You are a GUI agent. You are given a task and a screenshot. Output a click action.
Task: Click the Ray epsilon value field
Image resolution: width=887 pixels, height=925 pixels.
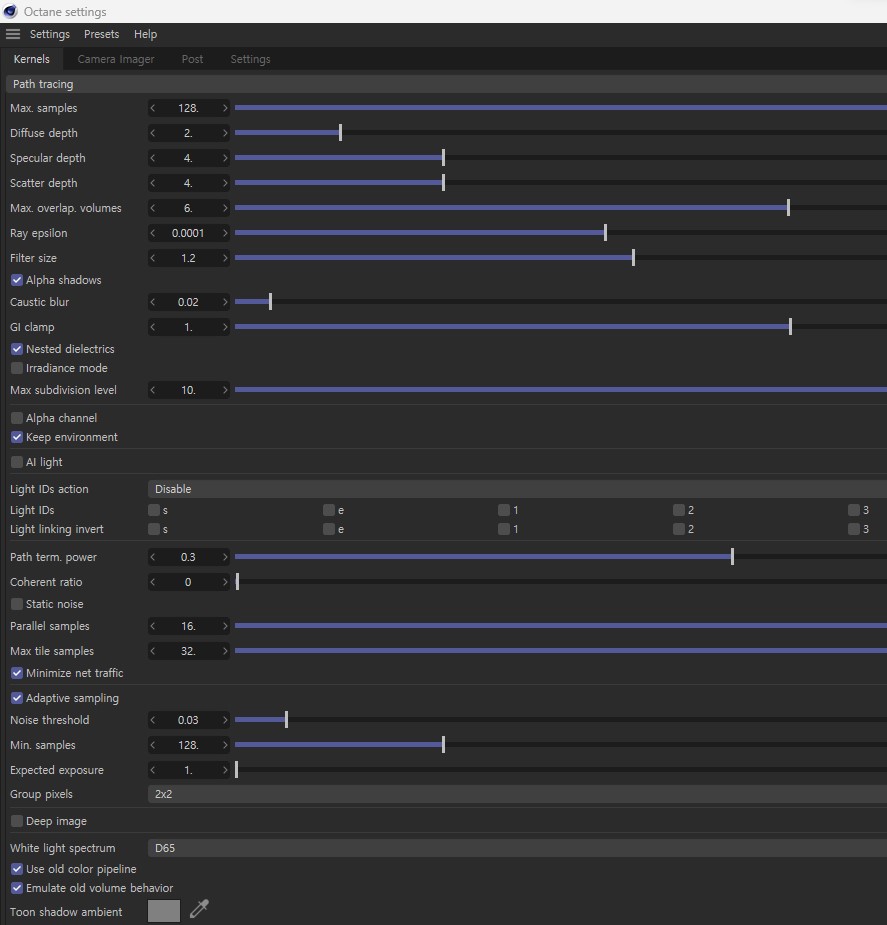(x=189, y=233)
